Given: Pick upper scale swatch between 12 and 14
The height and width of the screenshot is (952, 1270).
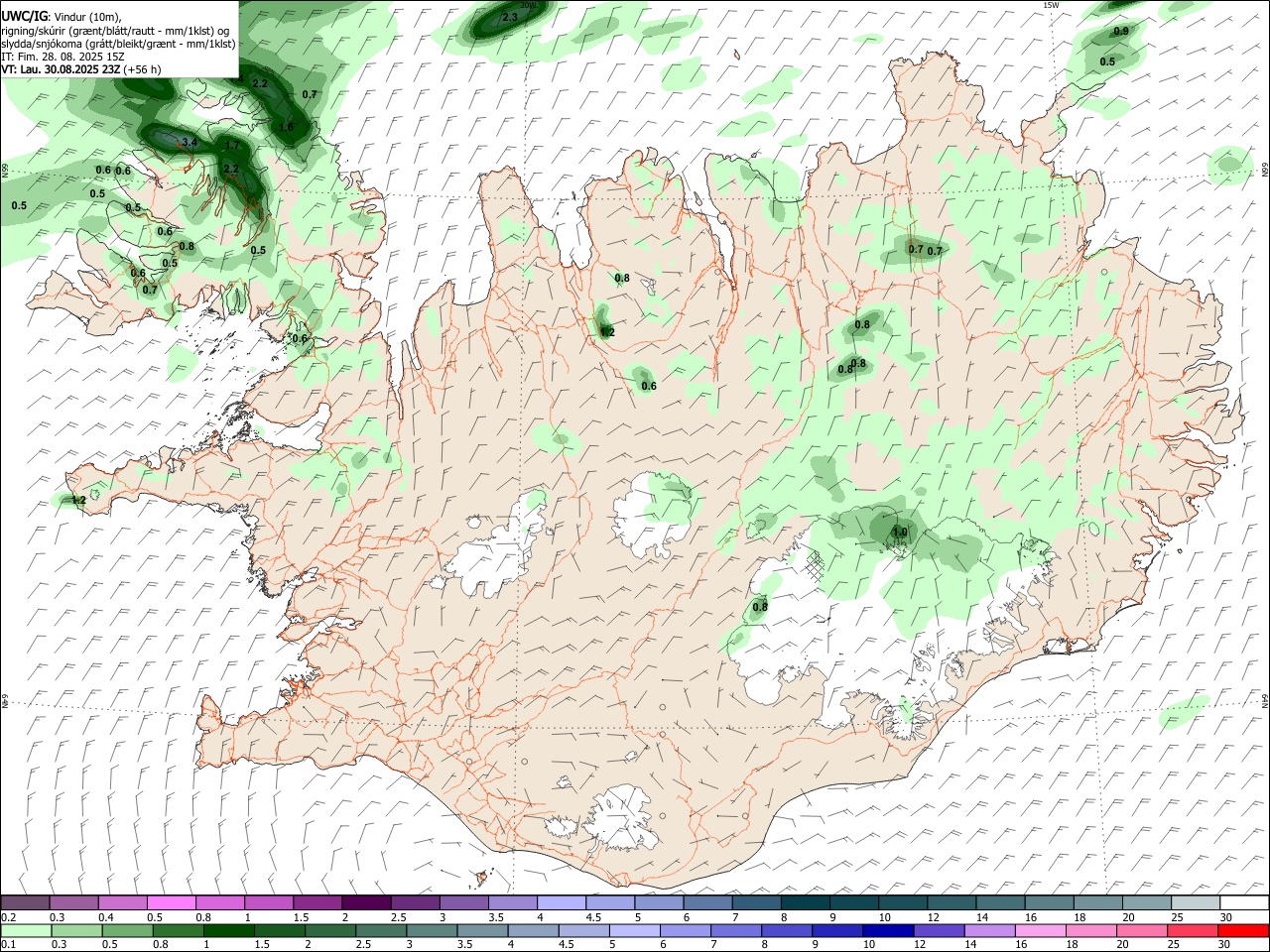Looking at the screenshot, I should pos(952,902).
